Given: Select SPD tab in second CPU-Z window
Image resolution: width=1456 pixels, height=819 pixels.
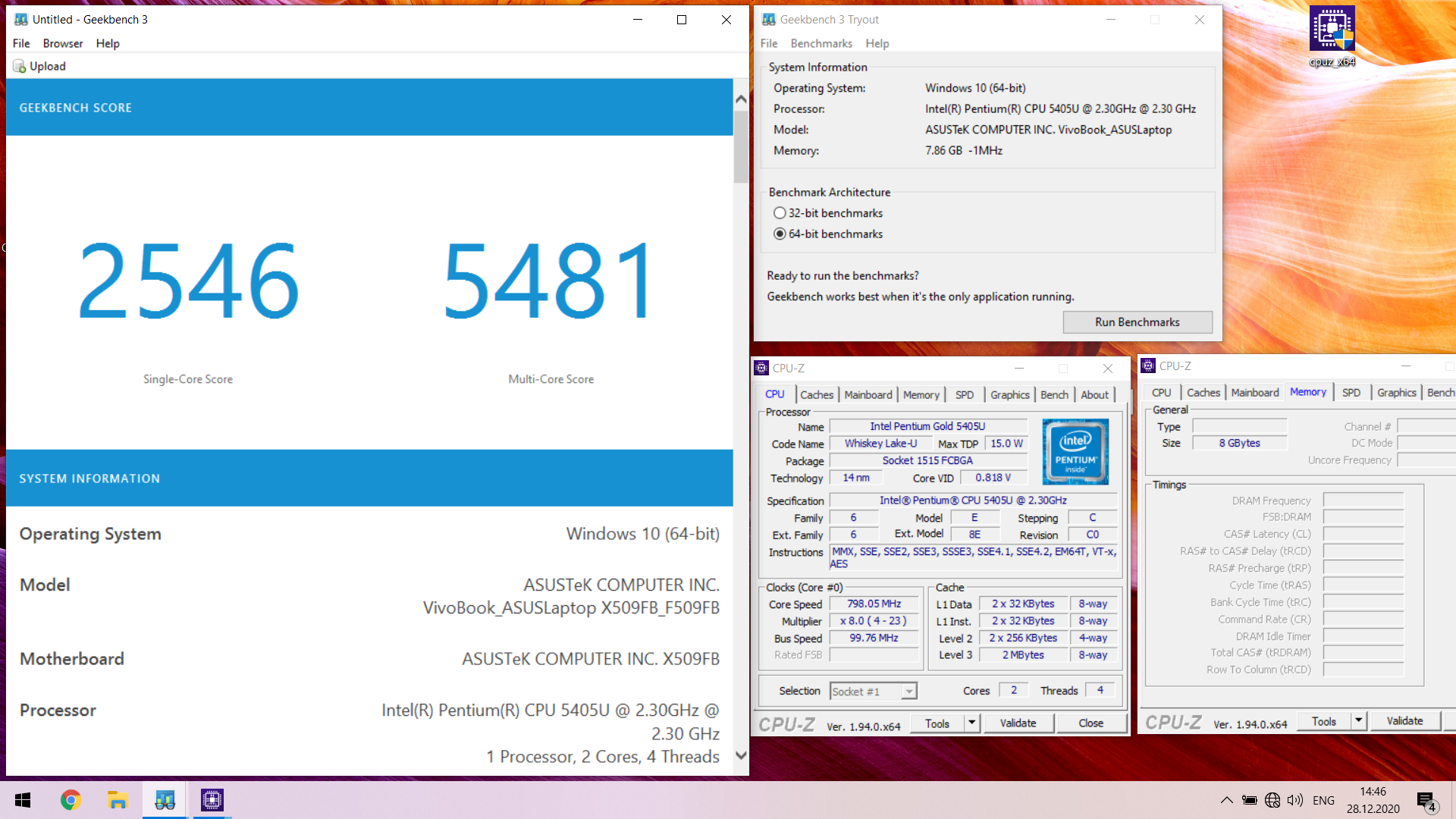Looking at the screenshot, I should pos(1351,392).
